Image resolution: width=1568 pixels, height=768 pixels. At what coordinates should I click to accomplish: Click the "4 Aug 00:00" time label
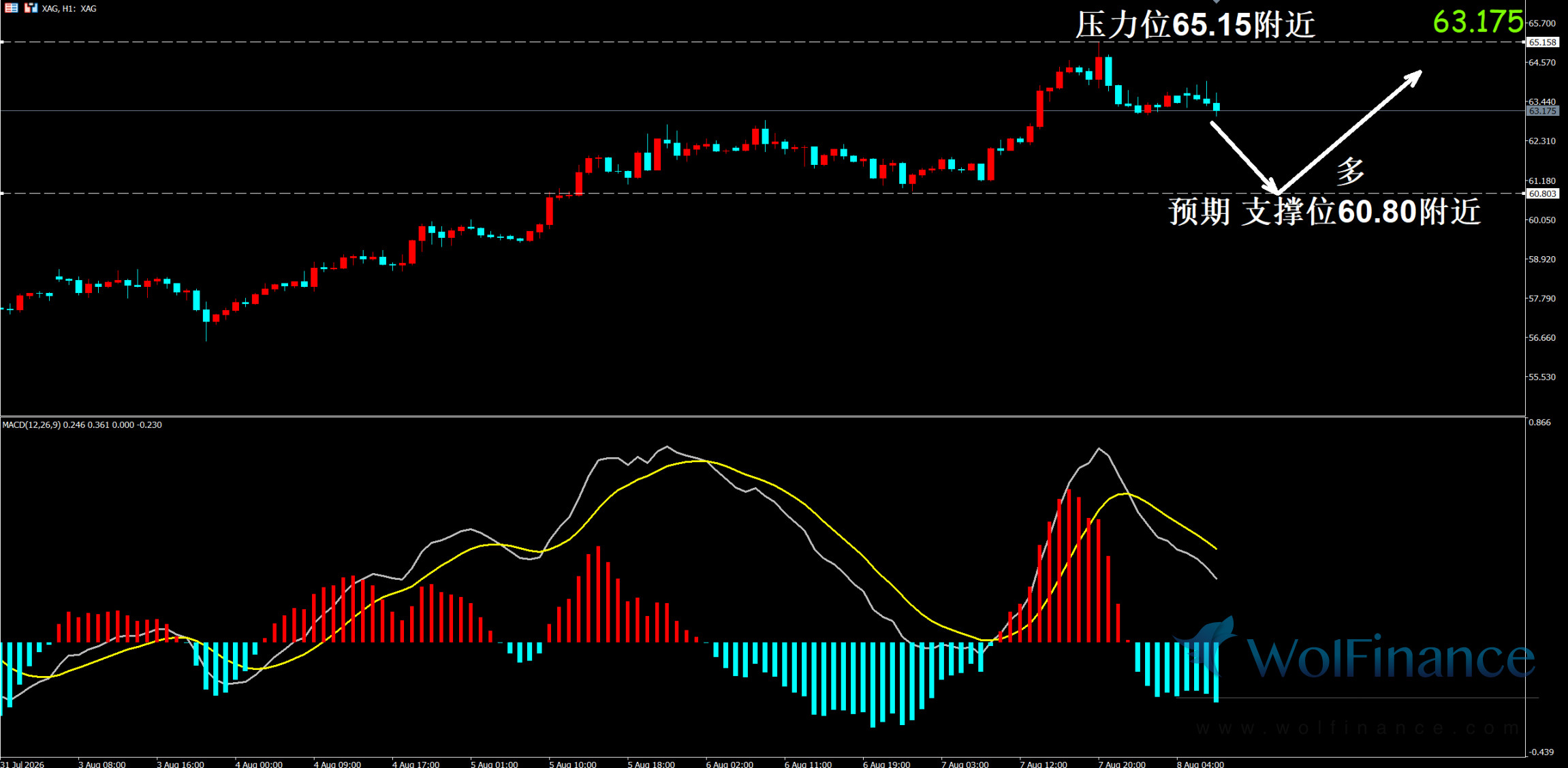coord(259,764)
